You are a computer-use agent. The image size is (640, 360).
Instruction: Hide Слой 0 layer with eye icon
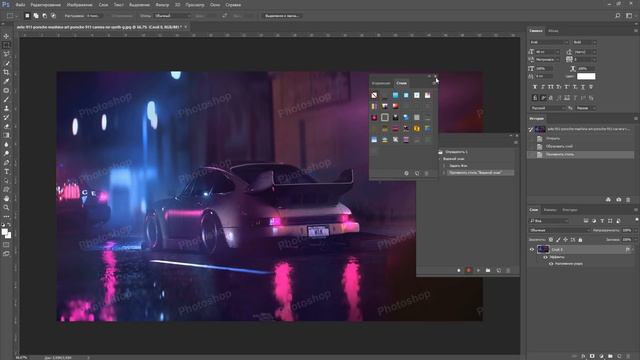532,249
